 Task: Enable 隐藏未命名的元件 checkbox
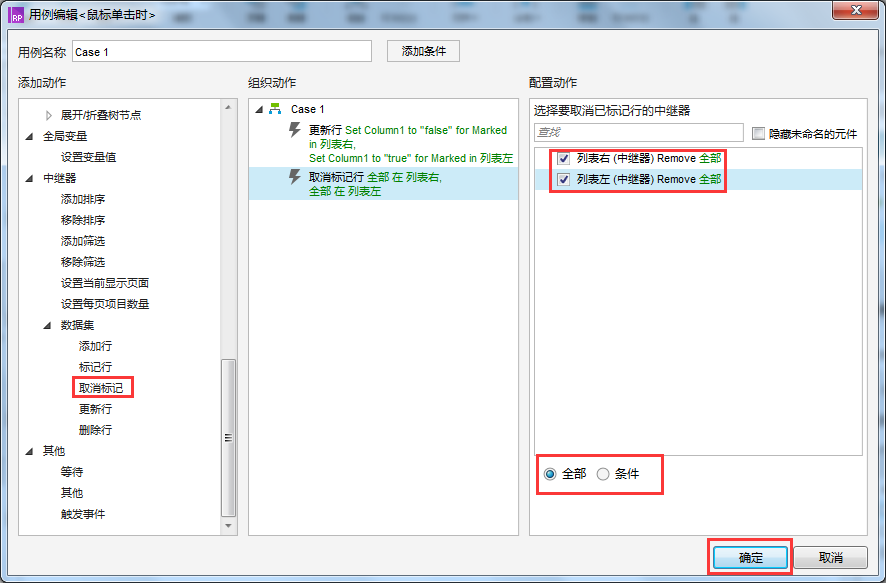coord(758,134)
